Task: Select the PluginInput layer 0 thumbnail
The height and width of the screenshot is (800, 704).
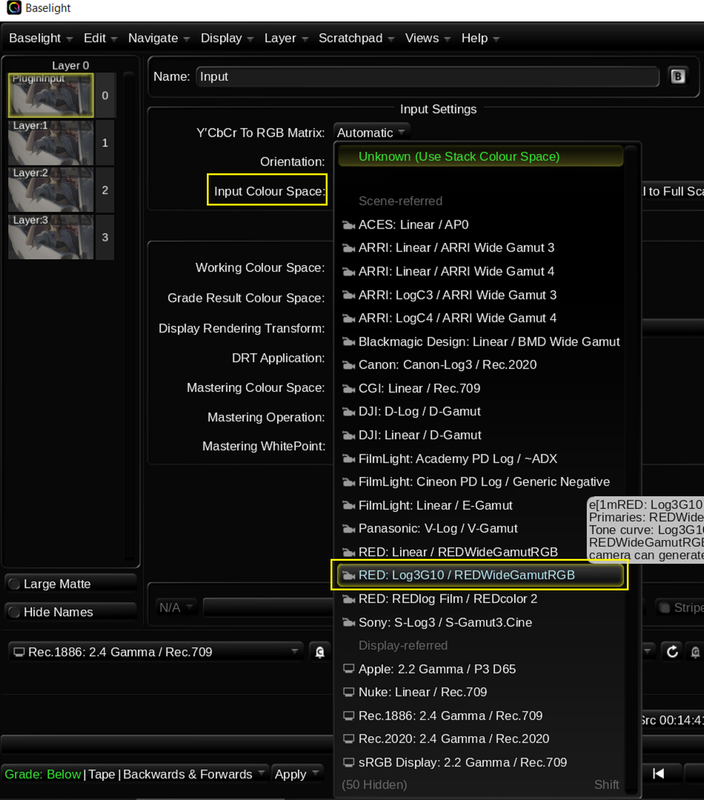Action: (51, 95)
